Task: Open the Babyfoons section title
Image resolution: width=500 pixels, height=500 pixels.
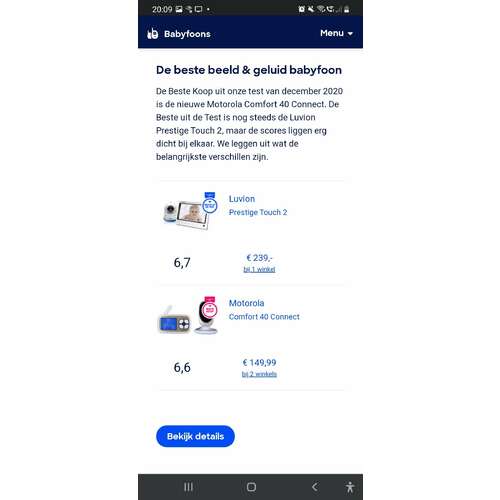Action: (187, 34)
